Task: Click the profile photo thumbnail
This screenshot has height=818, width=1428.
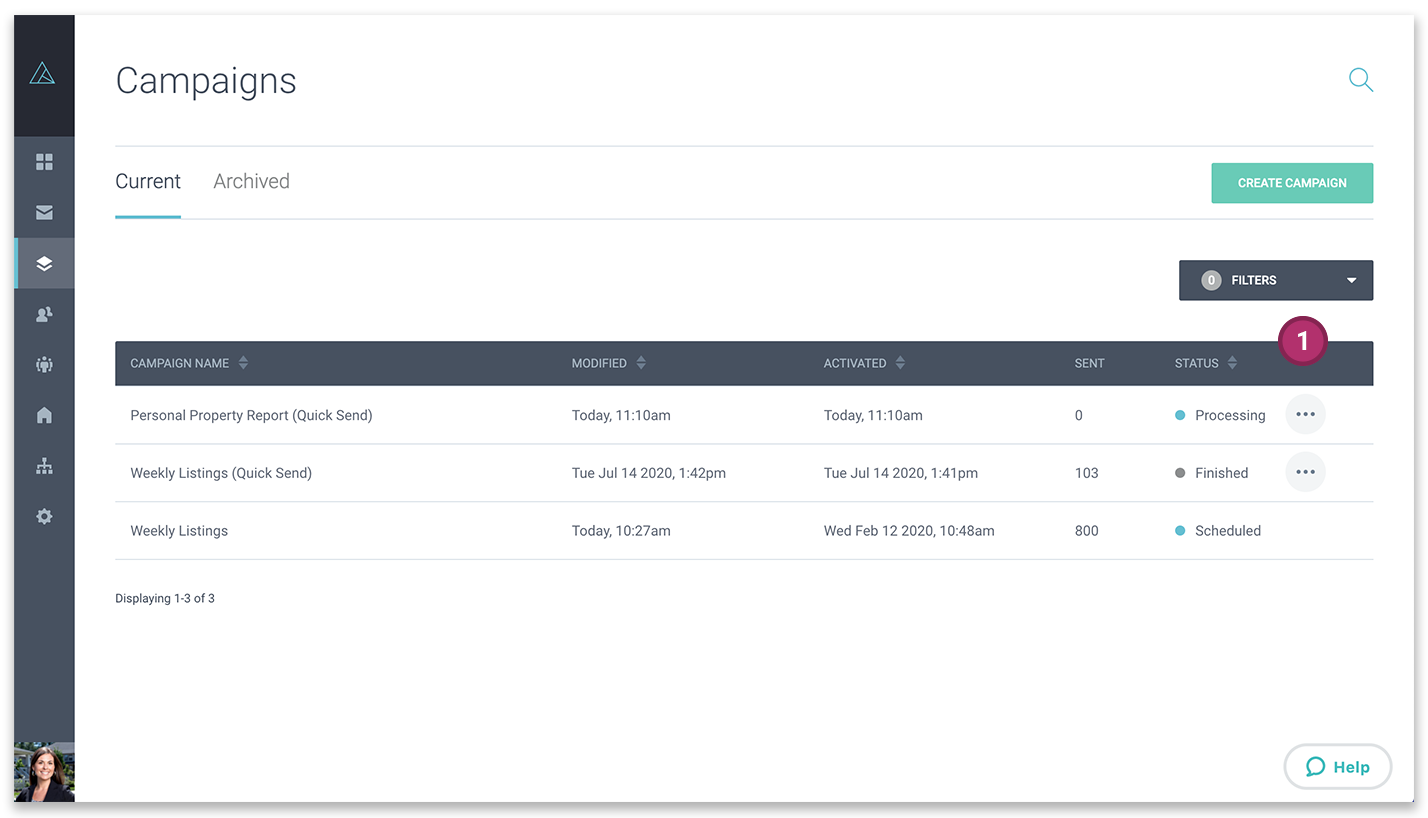Action: point(44,772)
